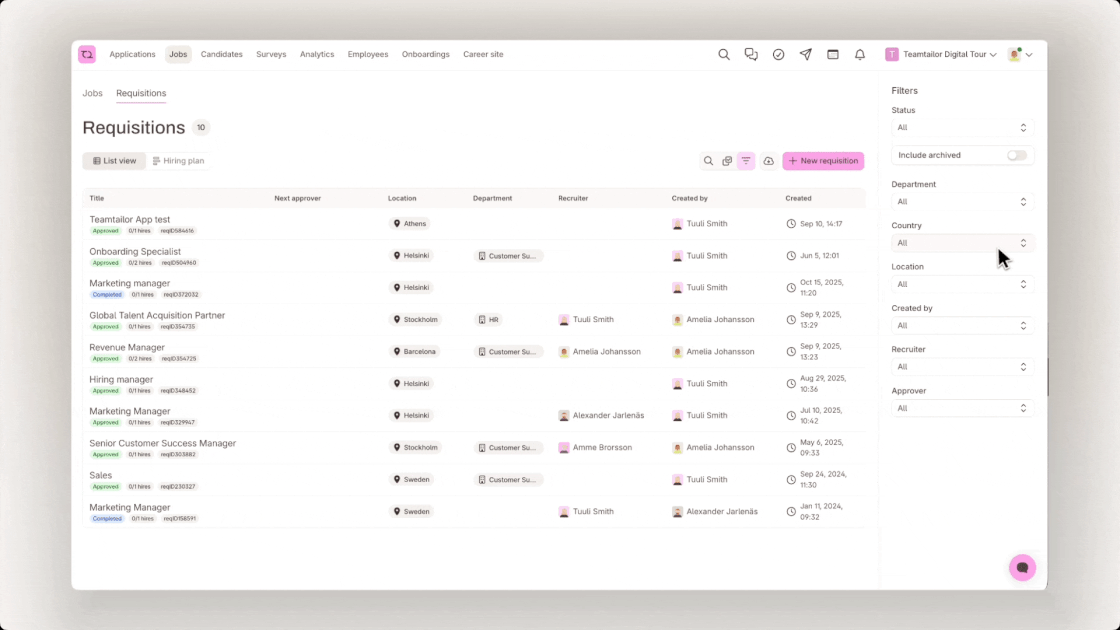The image size is (1120, 630).
Task: Switch to List view
Action: coord(114,161)
